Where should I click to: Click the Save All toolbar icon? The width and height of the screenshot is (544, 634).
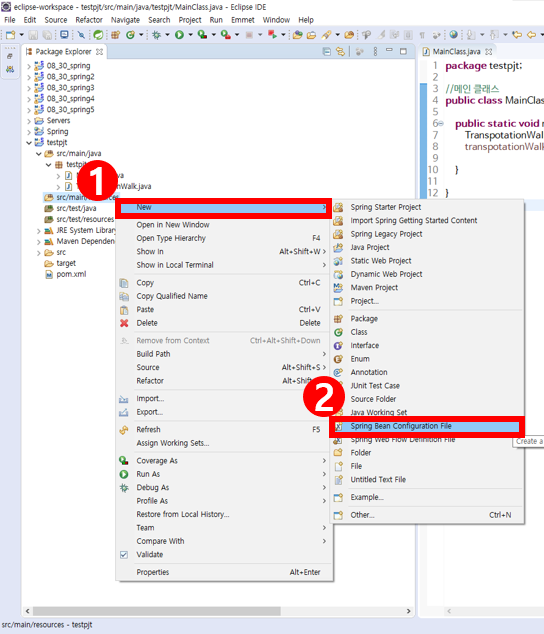click(47, 35)
